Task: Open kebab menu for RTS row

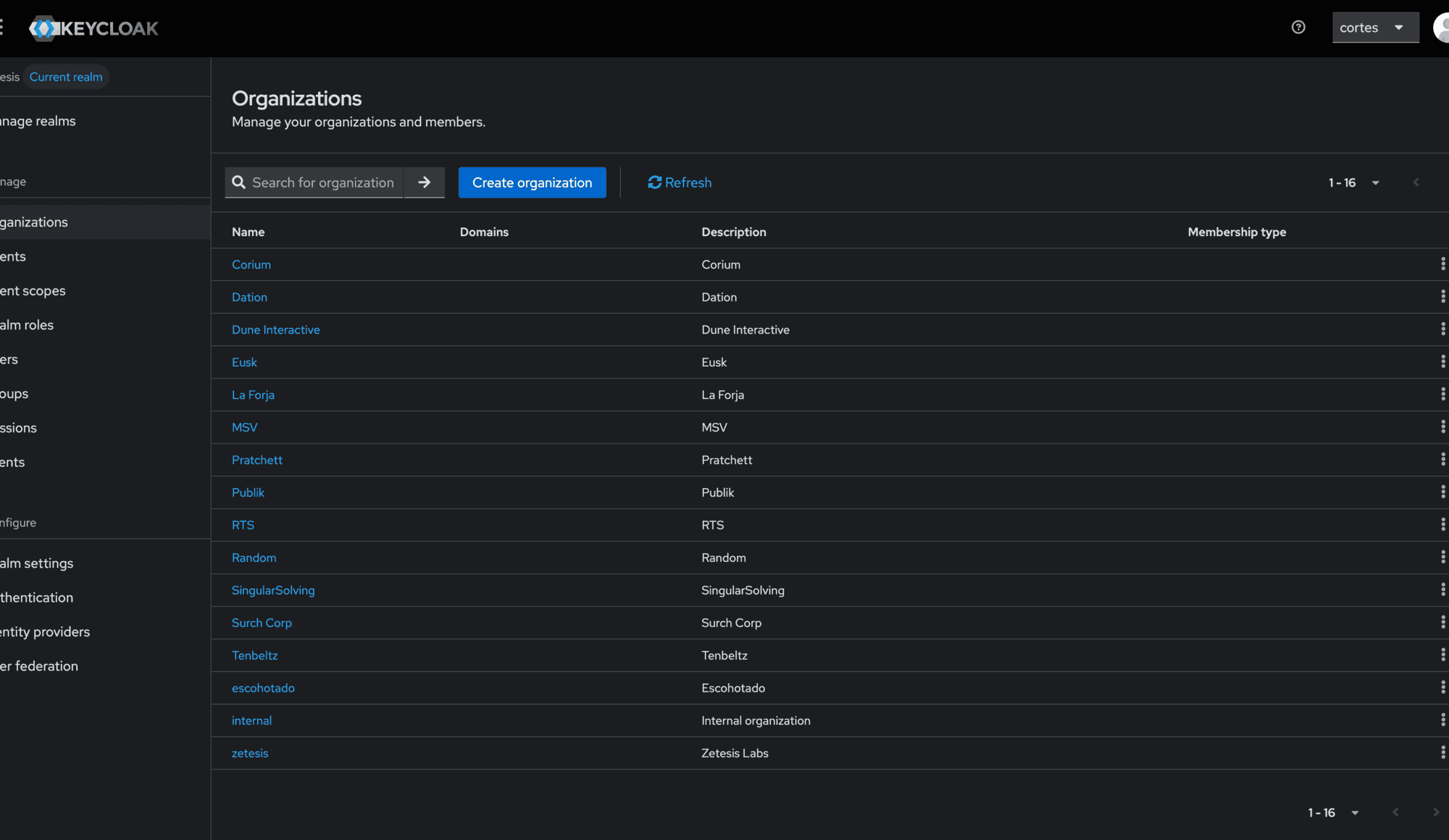Action: point(1442,525)
